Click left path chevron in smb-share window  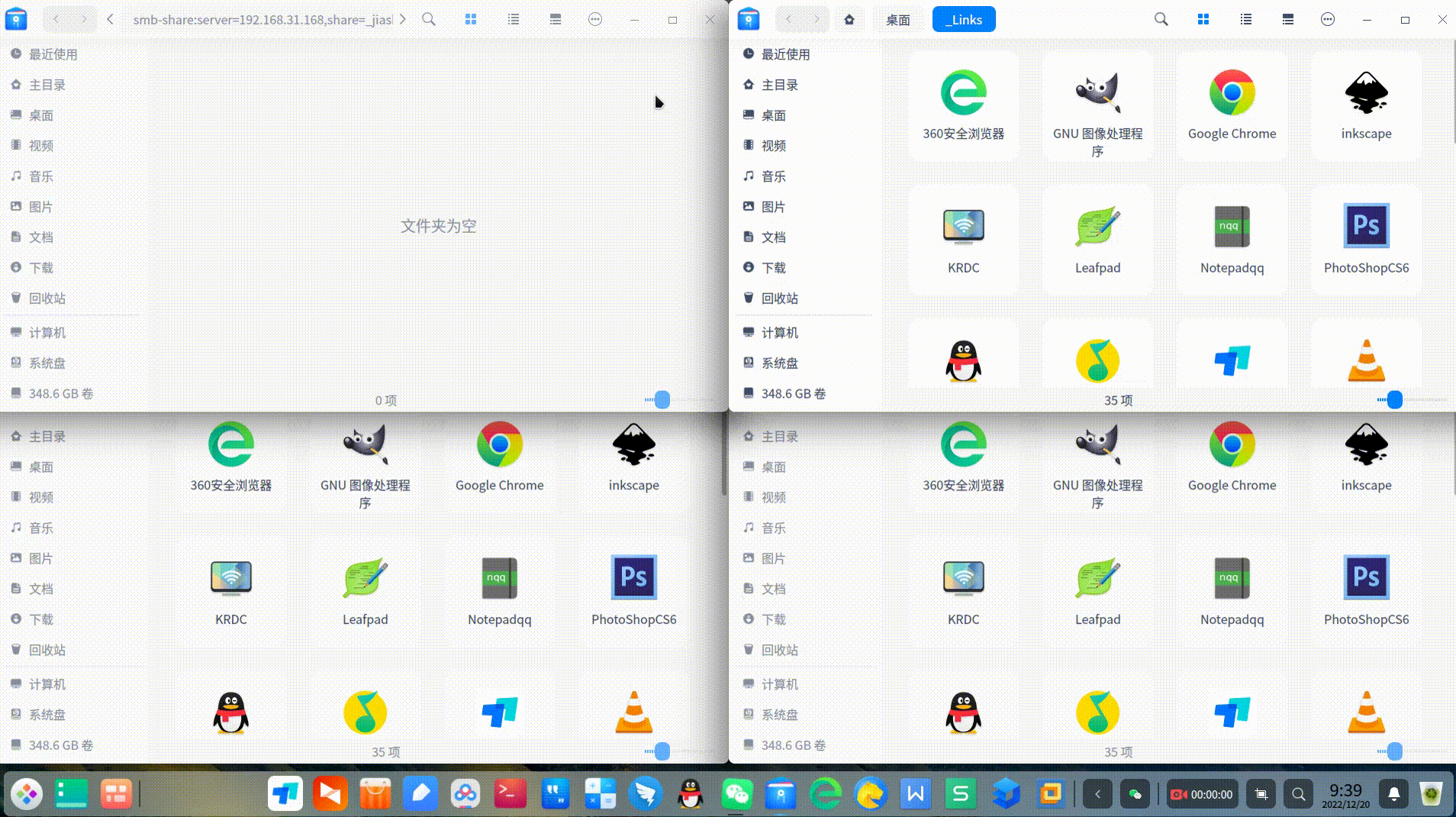pos(111,20)
